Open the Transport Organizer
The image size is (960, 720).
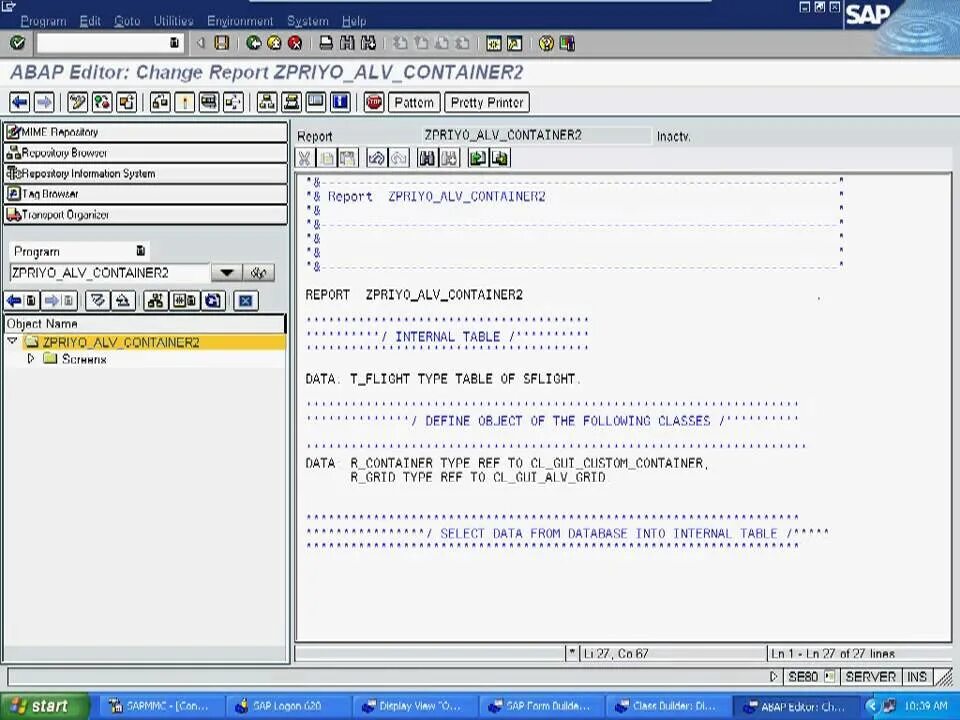coord(146,215)
